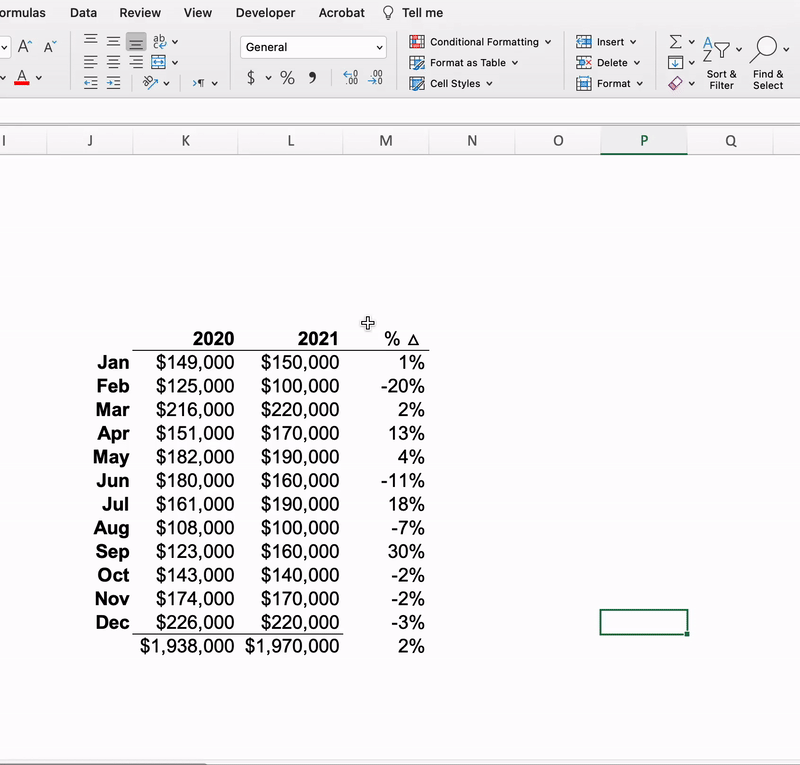Open the General number format dropdown
Image resolution: width=800 pixels, height=765 pixels.
312,47
